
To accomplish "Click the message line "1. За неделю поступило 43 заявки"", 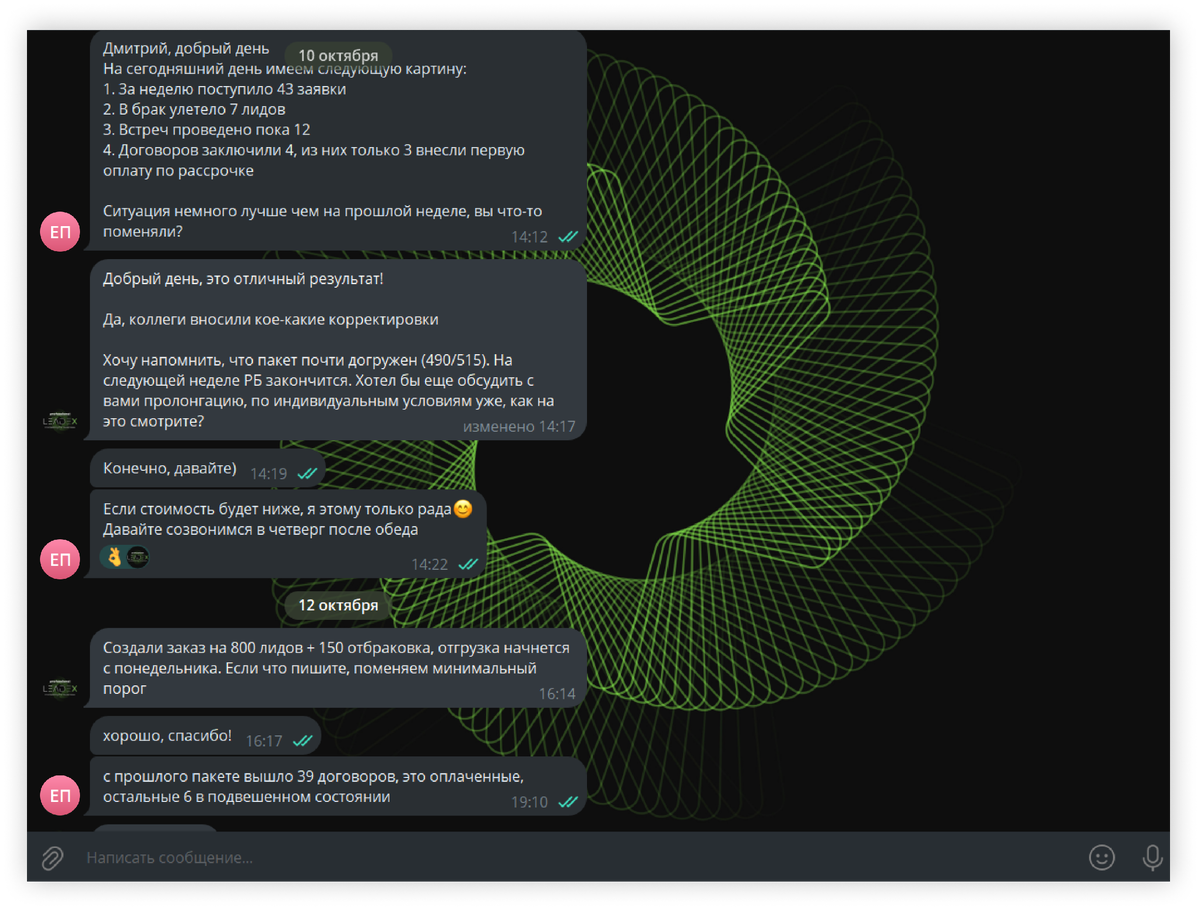I will point(225,89).
